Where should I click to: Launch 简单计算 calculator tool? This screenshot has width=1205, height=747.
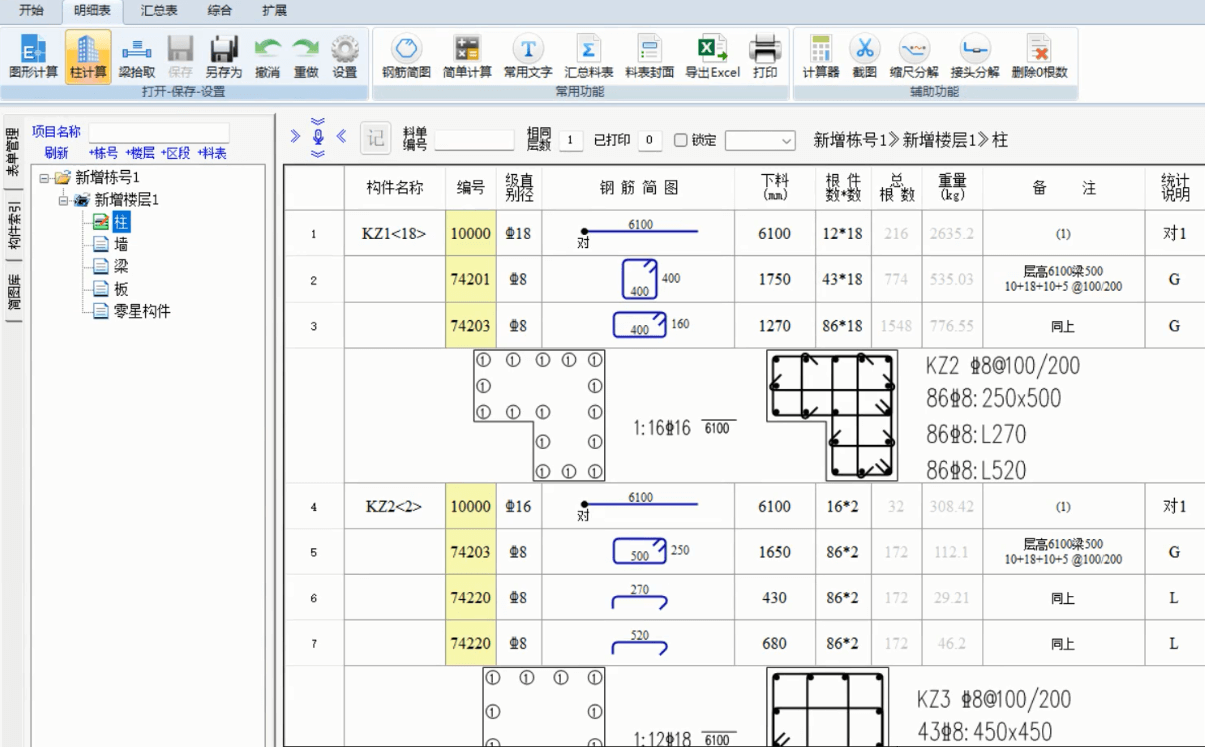[x=467, y=49]
